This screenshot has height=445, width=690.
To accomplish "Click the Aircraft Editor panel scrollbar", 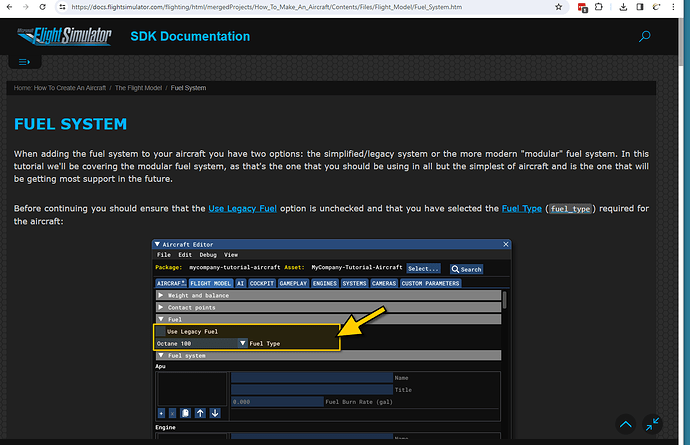I will tap(505, 300).
